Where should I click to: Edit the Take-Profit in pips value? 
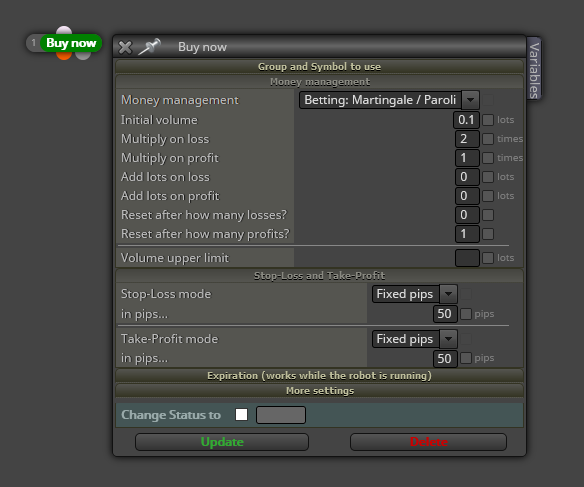tap(445, 359)
